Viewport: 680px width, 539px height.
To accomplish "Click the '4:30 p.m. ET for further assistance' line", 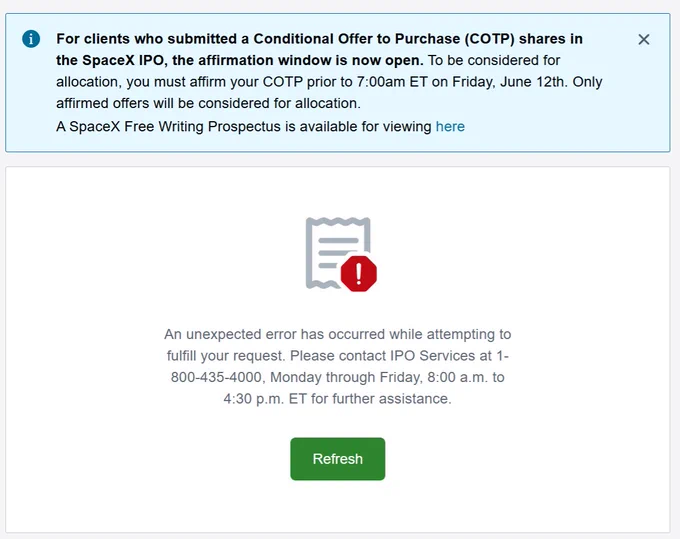I will [x=337, y=399].
